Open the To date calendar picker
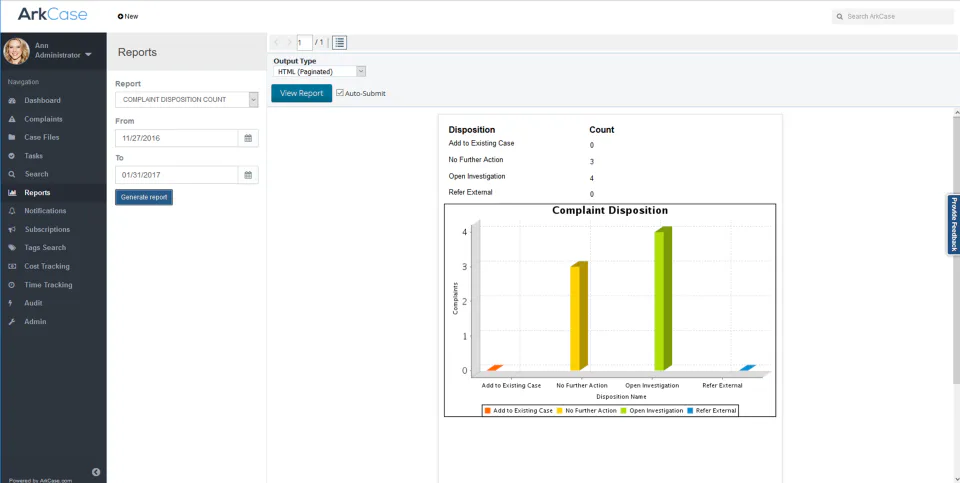The height and width of the screenshot is (483, 960). tap(248, 175)
